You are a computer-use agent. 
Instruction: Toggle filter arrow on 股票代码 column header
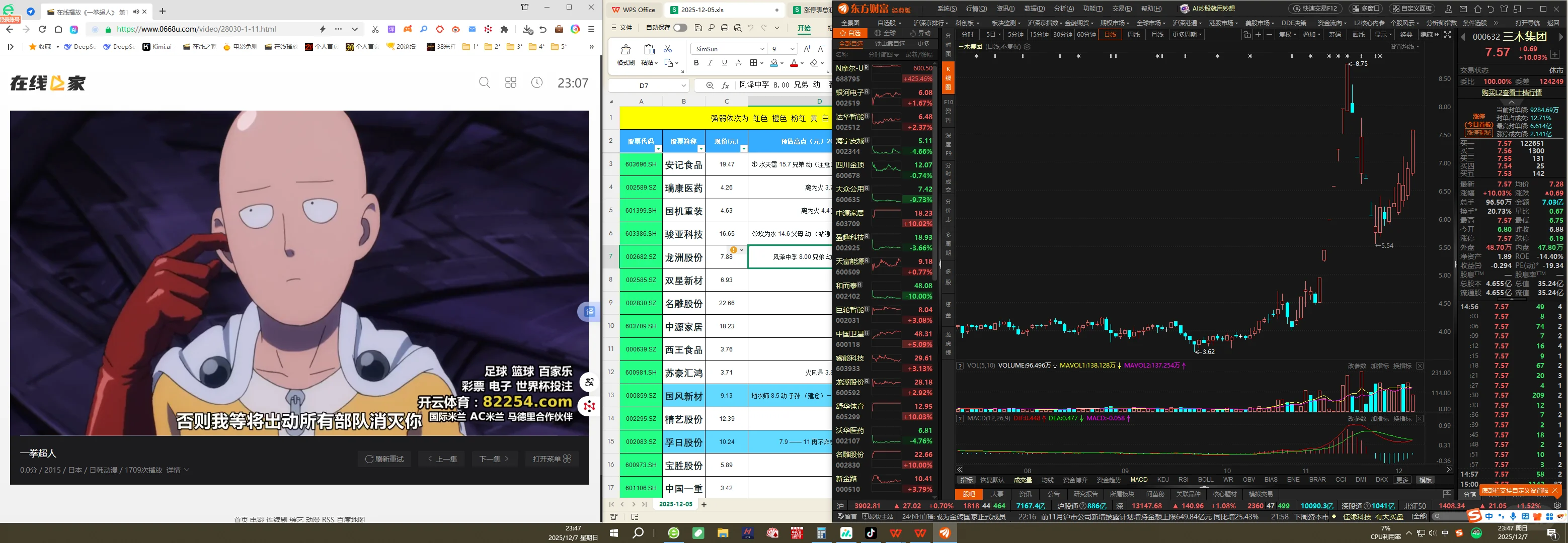point(658,149)
